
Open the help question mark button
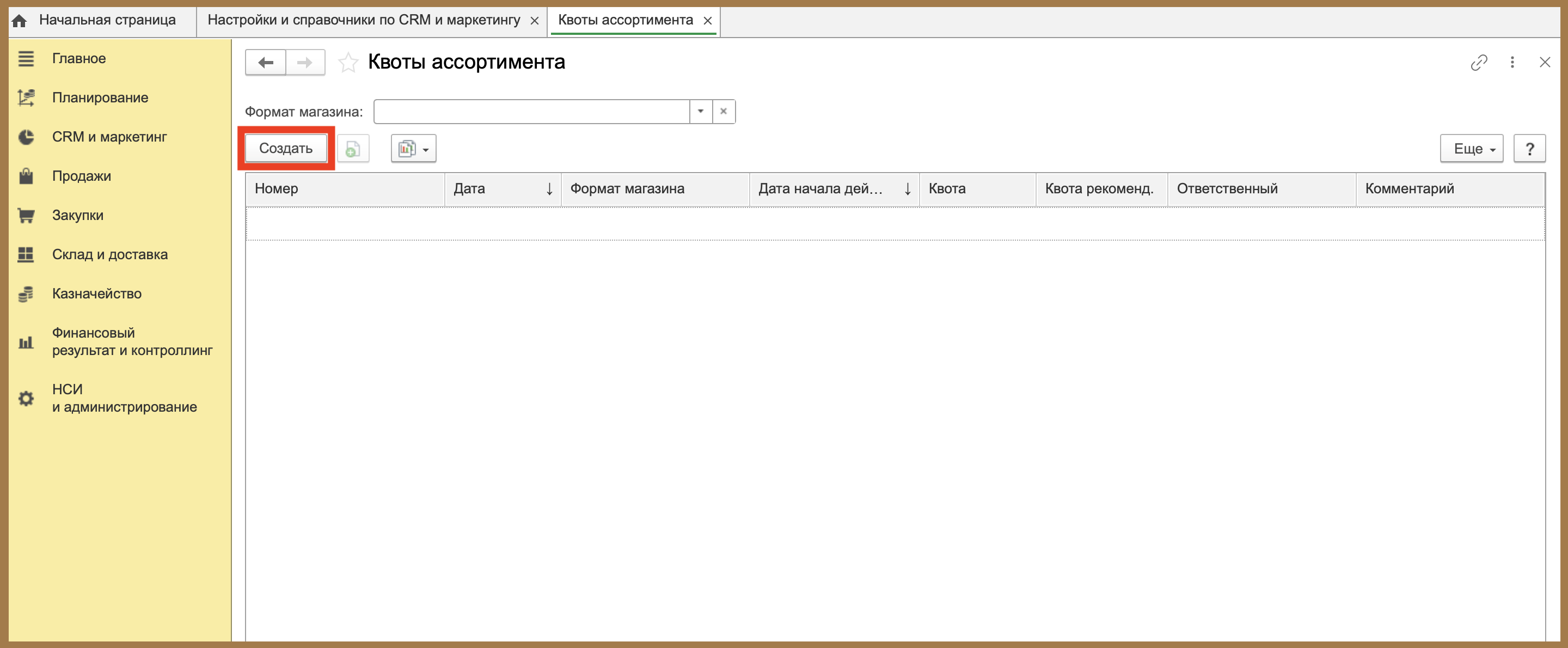pos(1529,148)
